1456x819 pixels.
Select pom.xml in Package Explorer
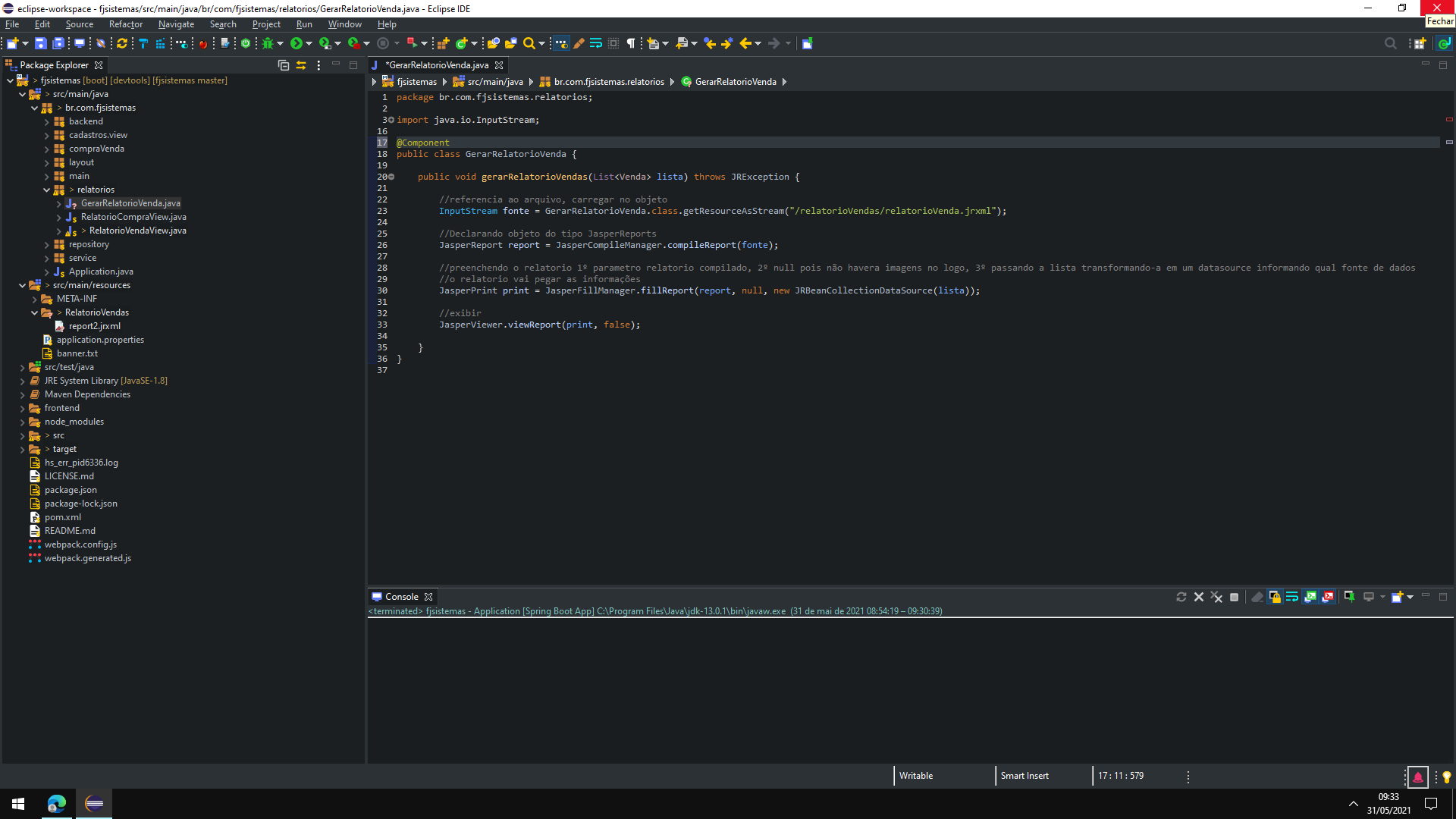pos(62,518)
